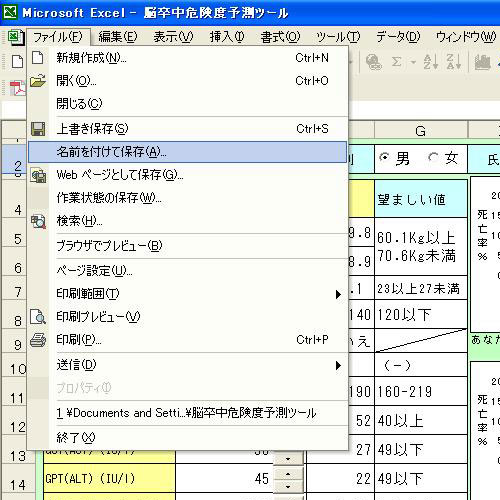The height and width of the screenshot is (500, 500).
Task: Click the Sort Ascending toolbar icon
Action: [431, 62]
